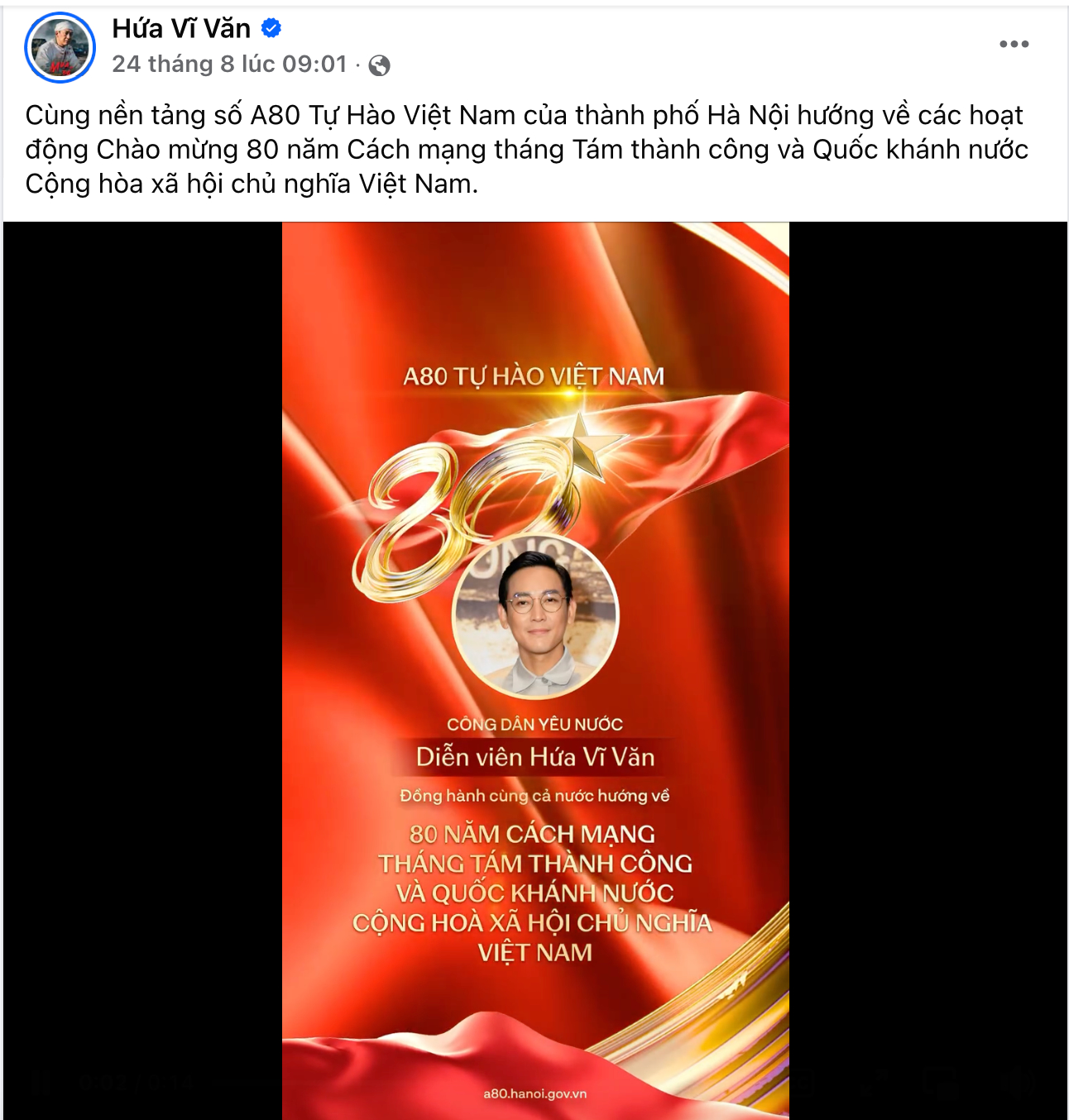Viewport: 1069px width, 1120px height.
Task: Click the circular actor portrait in the video
Action: pos(536,616)
